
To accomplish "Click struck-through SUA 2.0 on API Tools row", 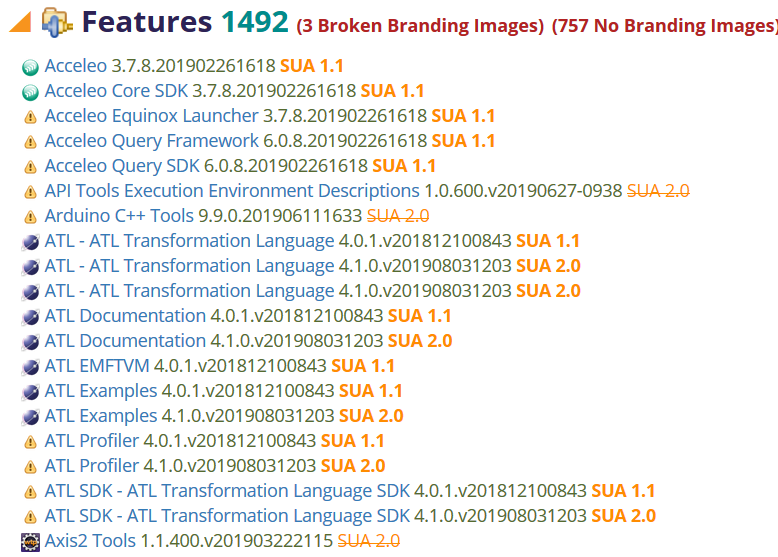I will (658, 190).
